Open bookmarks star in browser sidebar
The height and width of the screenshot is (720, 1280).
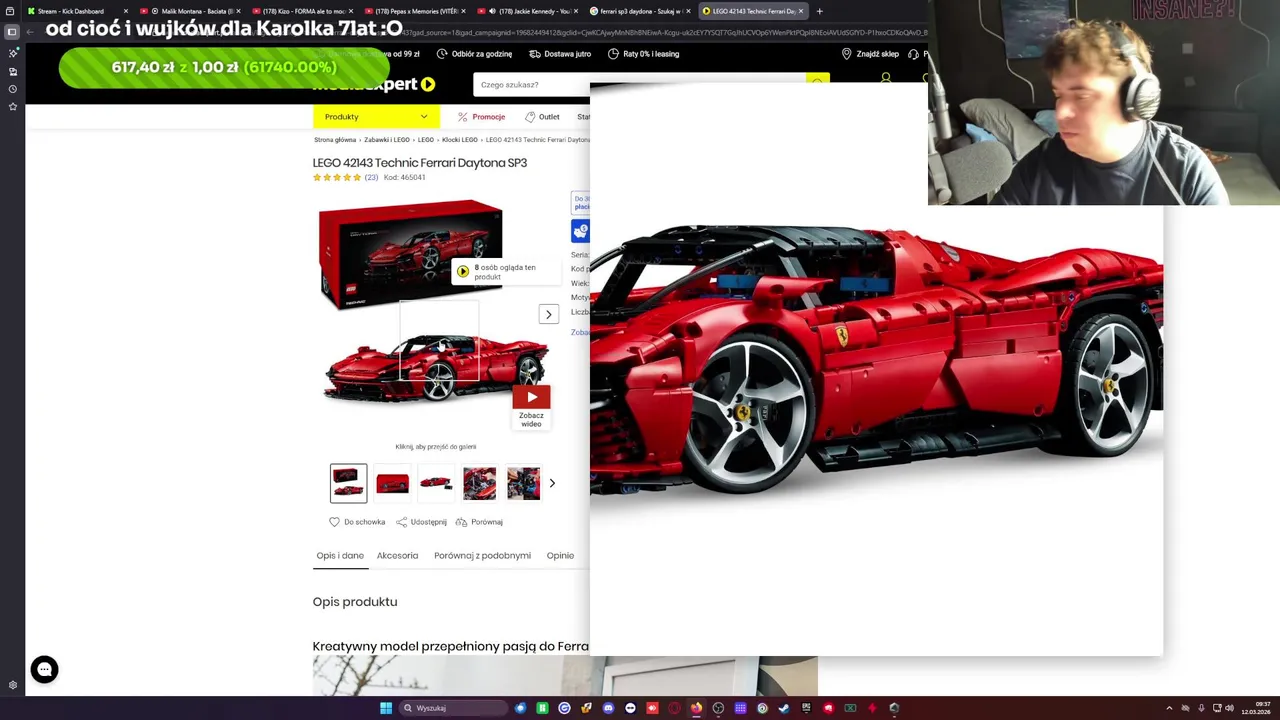(x=13, y=106)
